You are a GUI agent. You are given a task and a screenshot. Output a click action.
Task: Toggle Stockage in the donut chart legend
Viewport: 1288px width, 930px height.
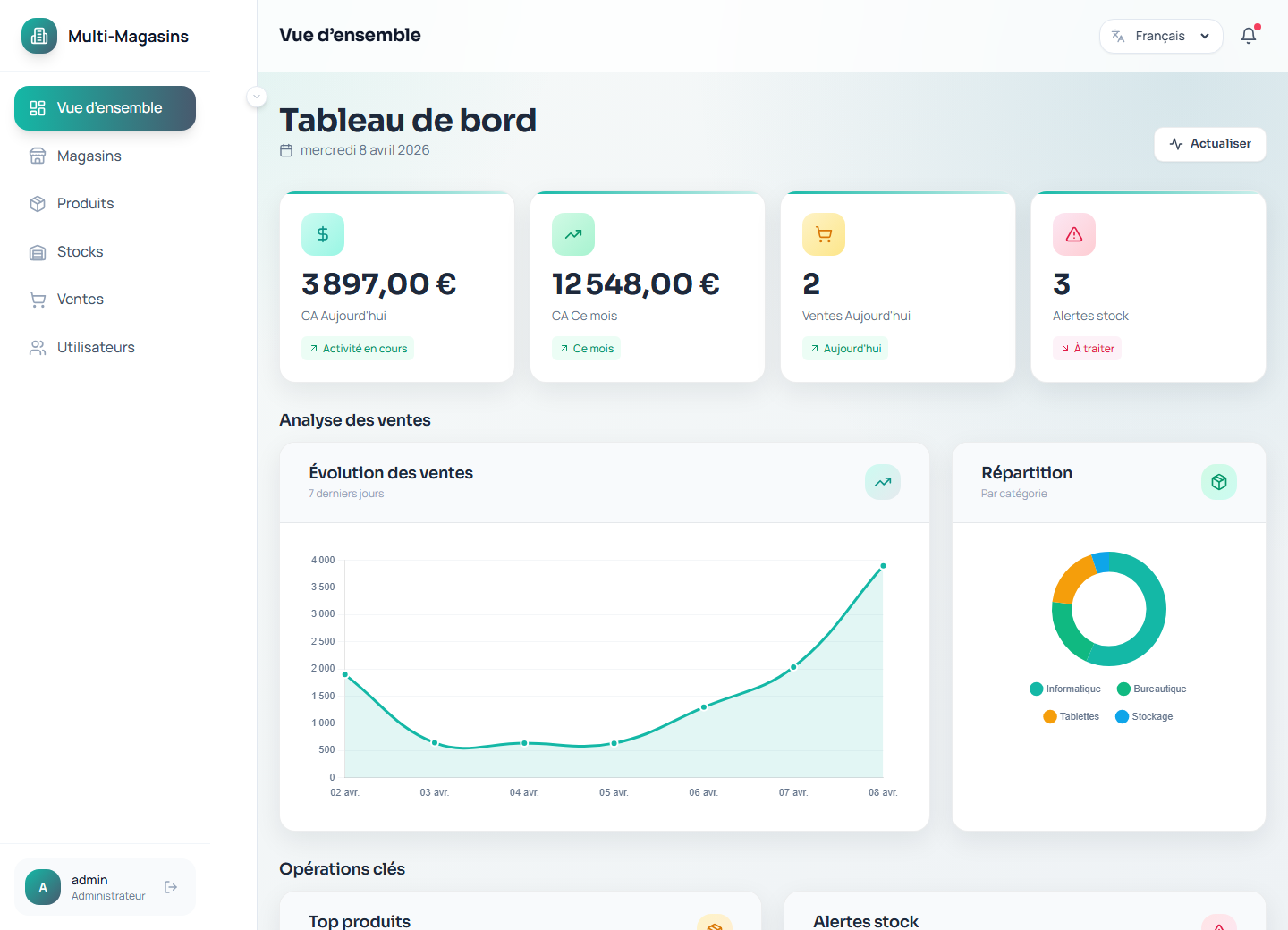(x=1143, y=716)
